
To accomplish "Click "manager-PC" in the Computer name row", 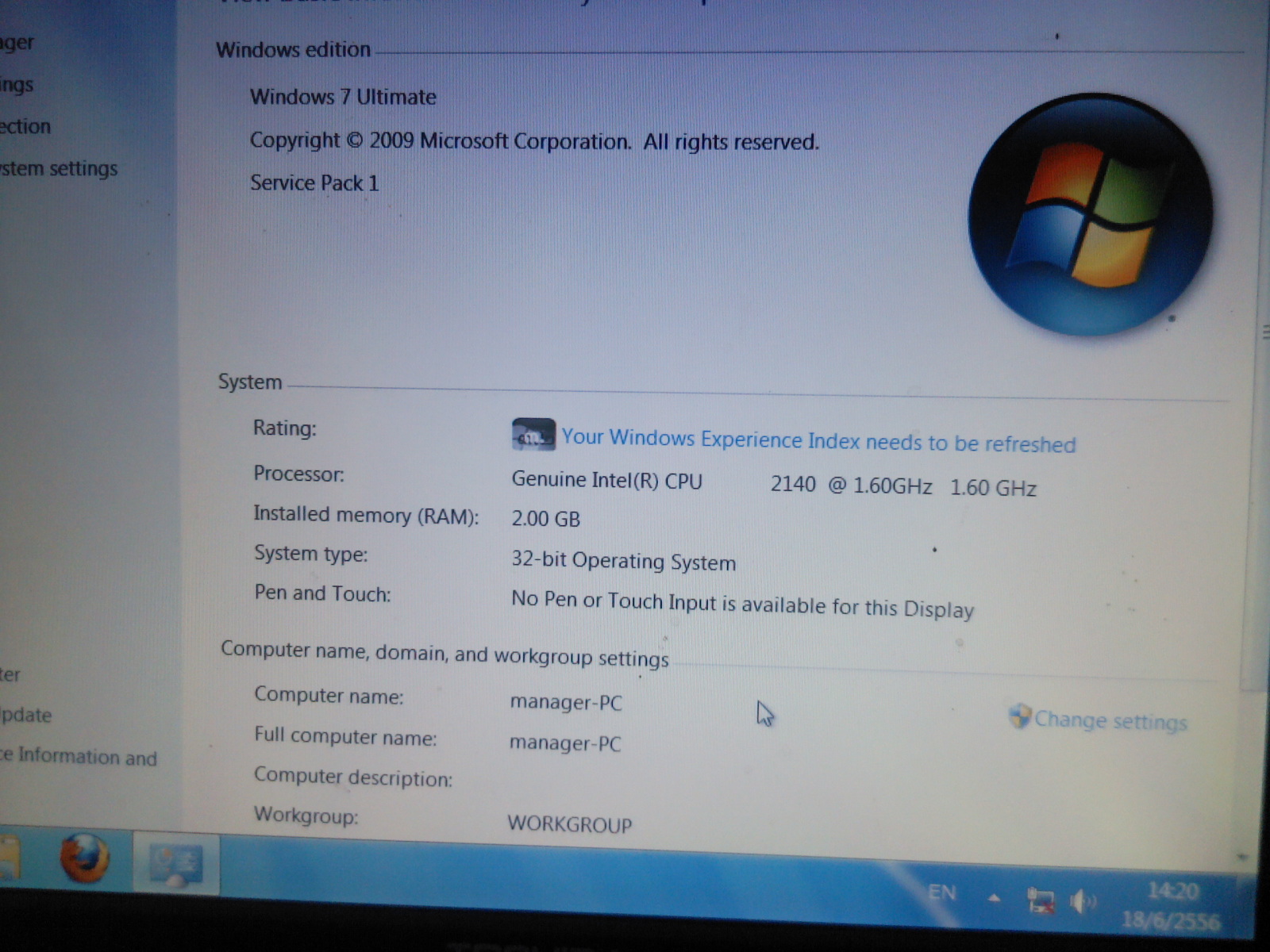I will (566, 702).
